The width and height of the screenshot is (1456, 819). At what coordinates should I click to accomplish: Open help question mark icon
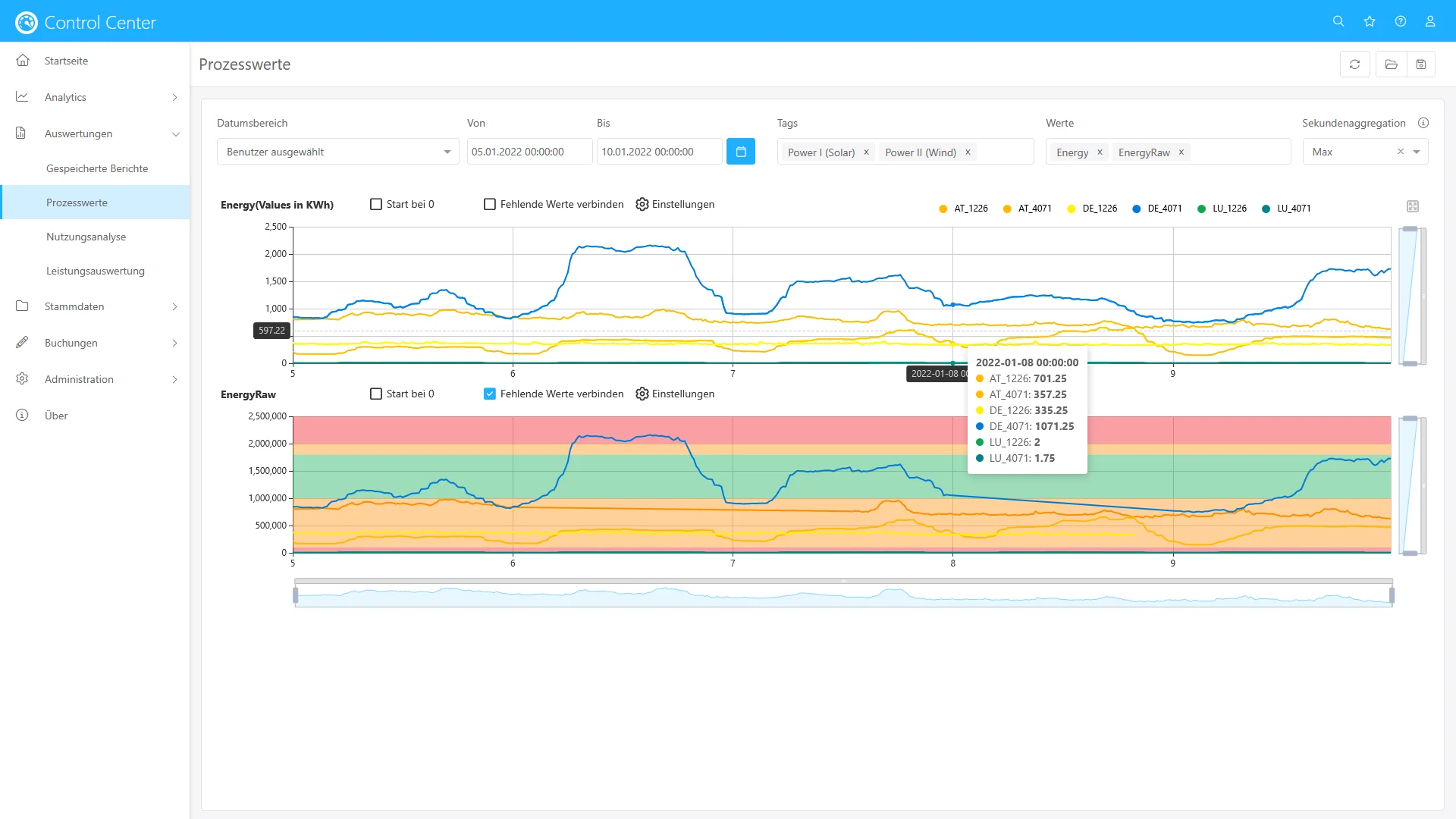click(x=1401, y=21)
